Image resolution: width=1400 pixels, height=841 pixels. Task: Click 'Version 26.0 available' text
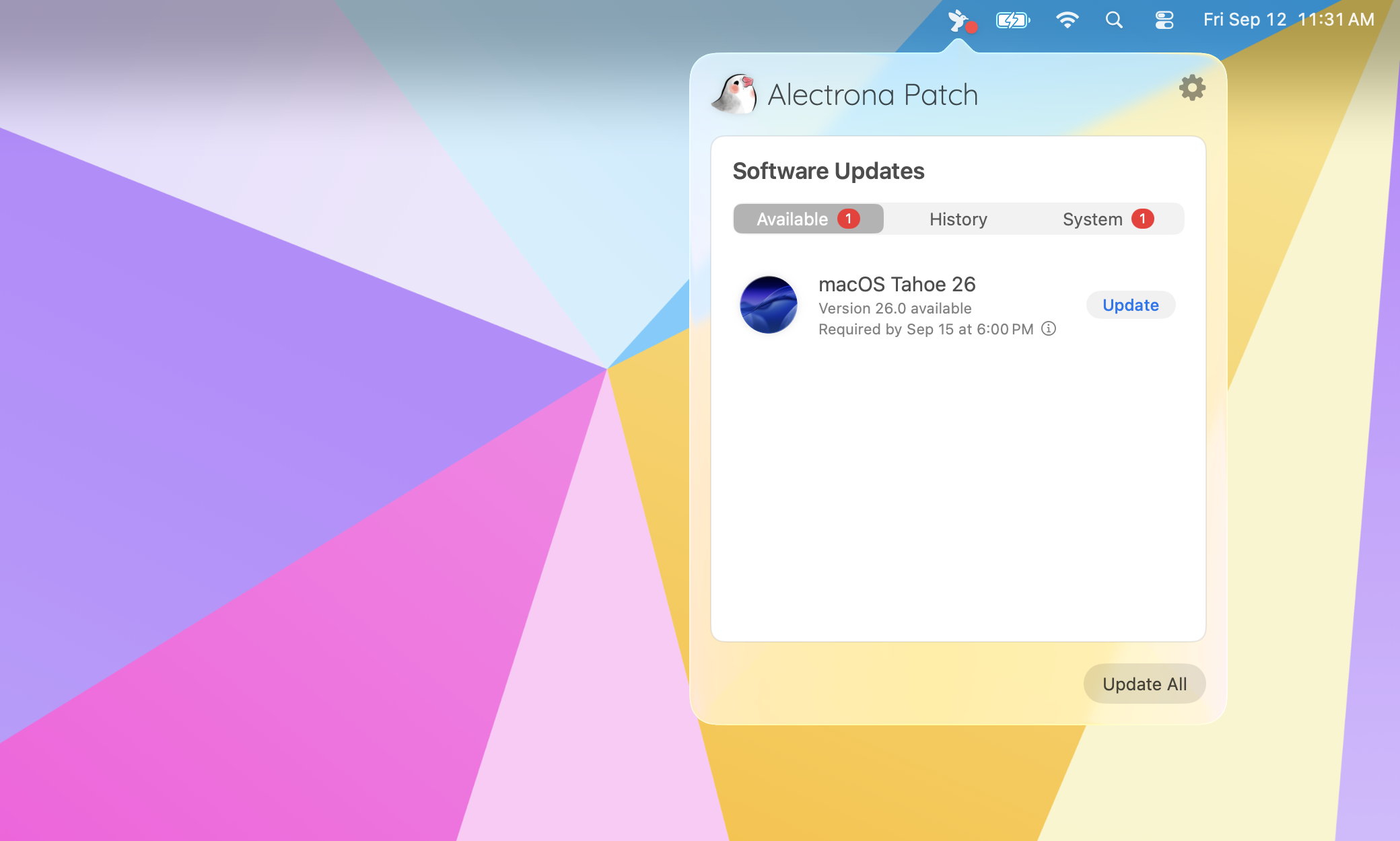[895, 308]
